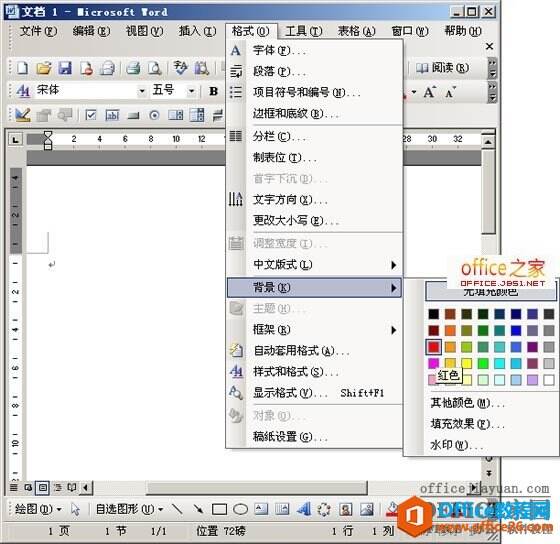Insert WordArt from drawing toolbar
The width and height of the screenshot is (560, 544).
304,509
